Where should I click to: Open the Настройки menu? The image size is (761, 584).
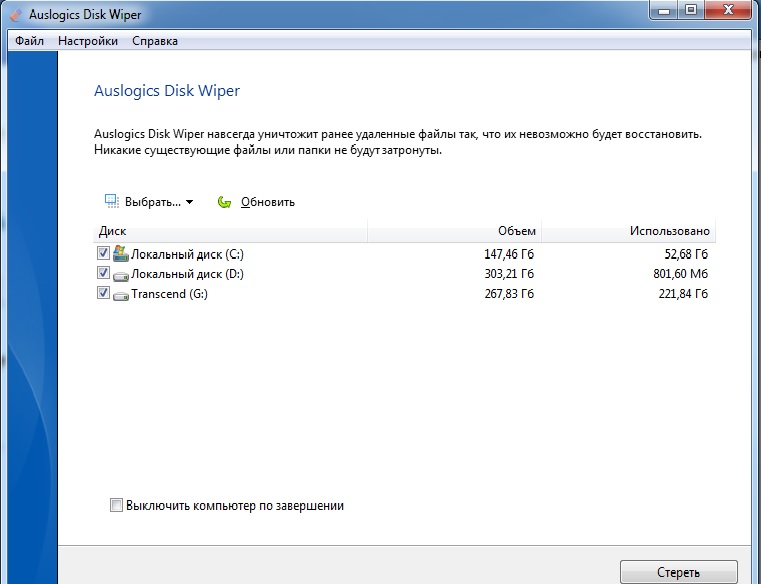click(88, 41)
